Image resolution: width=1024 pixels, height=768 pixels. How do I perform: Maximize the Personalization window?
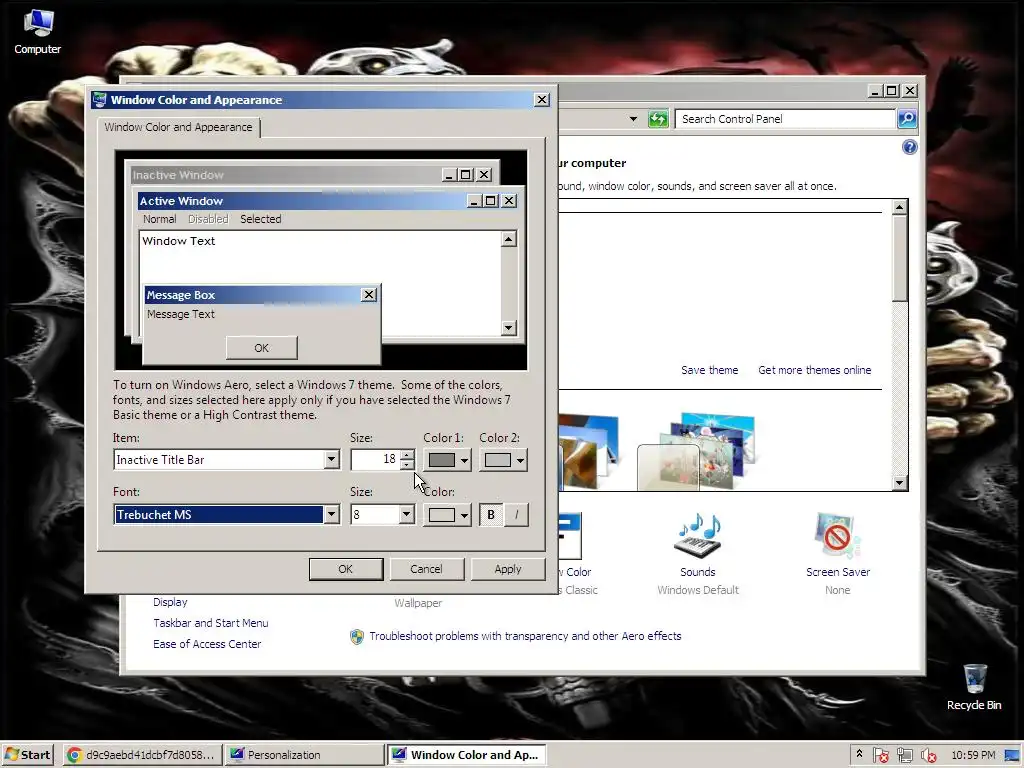click(x=892, y=91)
